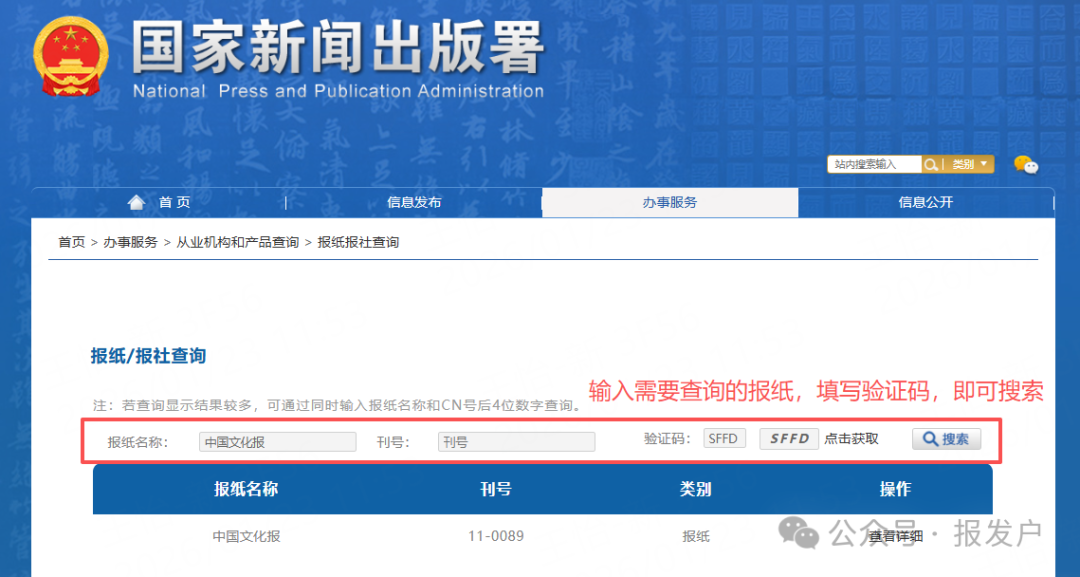Switch to the 信息公开 tab
Screen dimensions: 1080x577
point(927,201)
